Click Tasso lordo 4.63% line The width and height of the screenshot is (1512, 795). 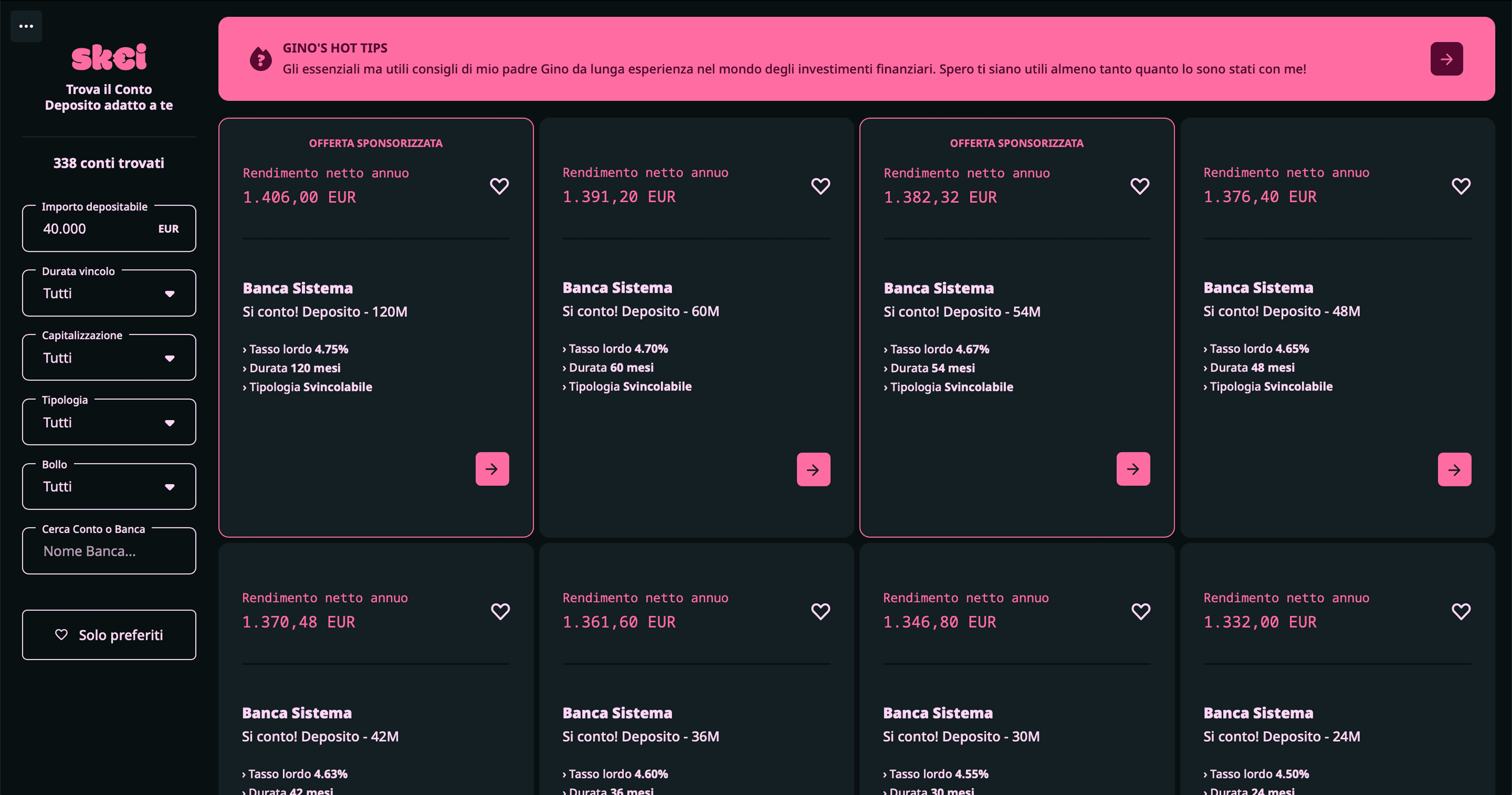pos(295,775)
